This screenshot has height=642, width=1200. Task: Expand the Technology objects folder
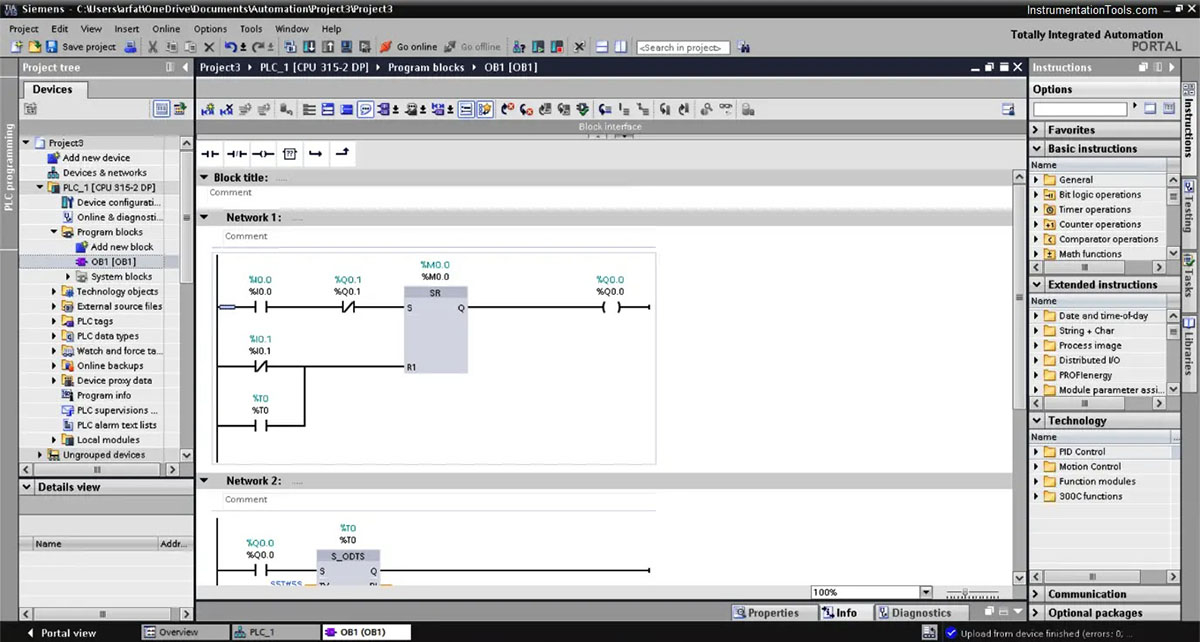coord(55,292)
